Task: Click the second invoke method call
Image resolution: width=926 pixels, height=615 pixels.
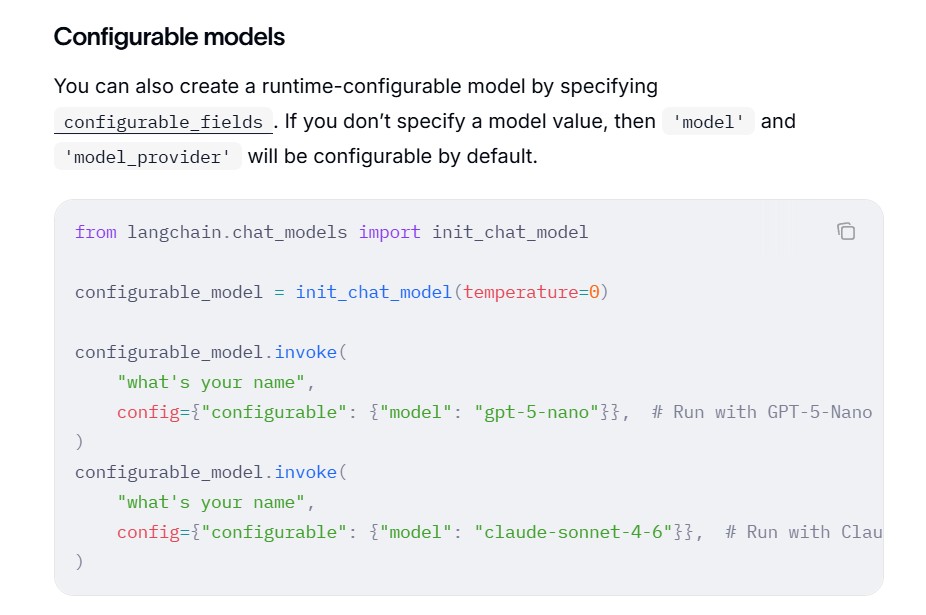Action: pos(305,472)
